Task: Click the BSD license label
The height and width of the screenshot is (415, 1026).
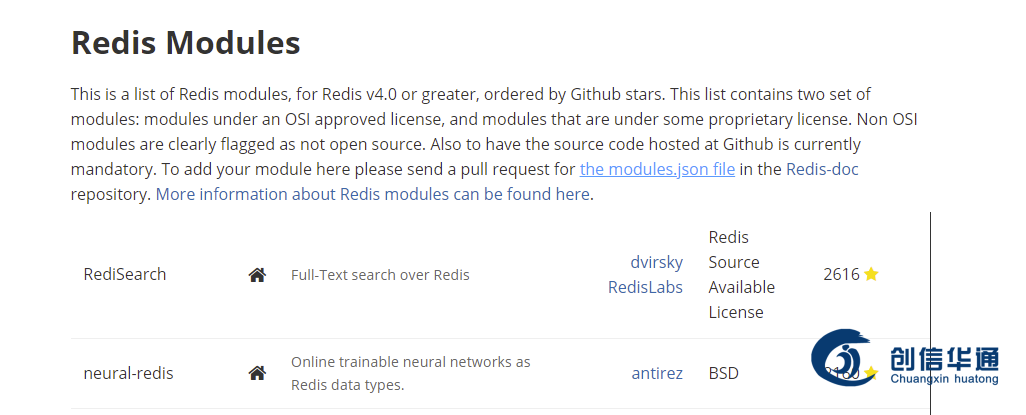Action: (723, 373)
